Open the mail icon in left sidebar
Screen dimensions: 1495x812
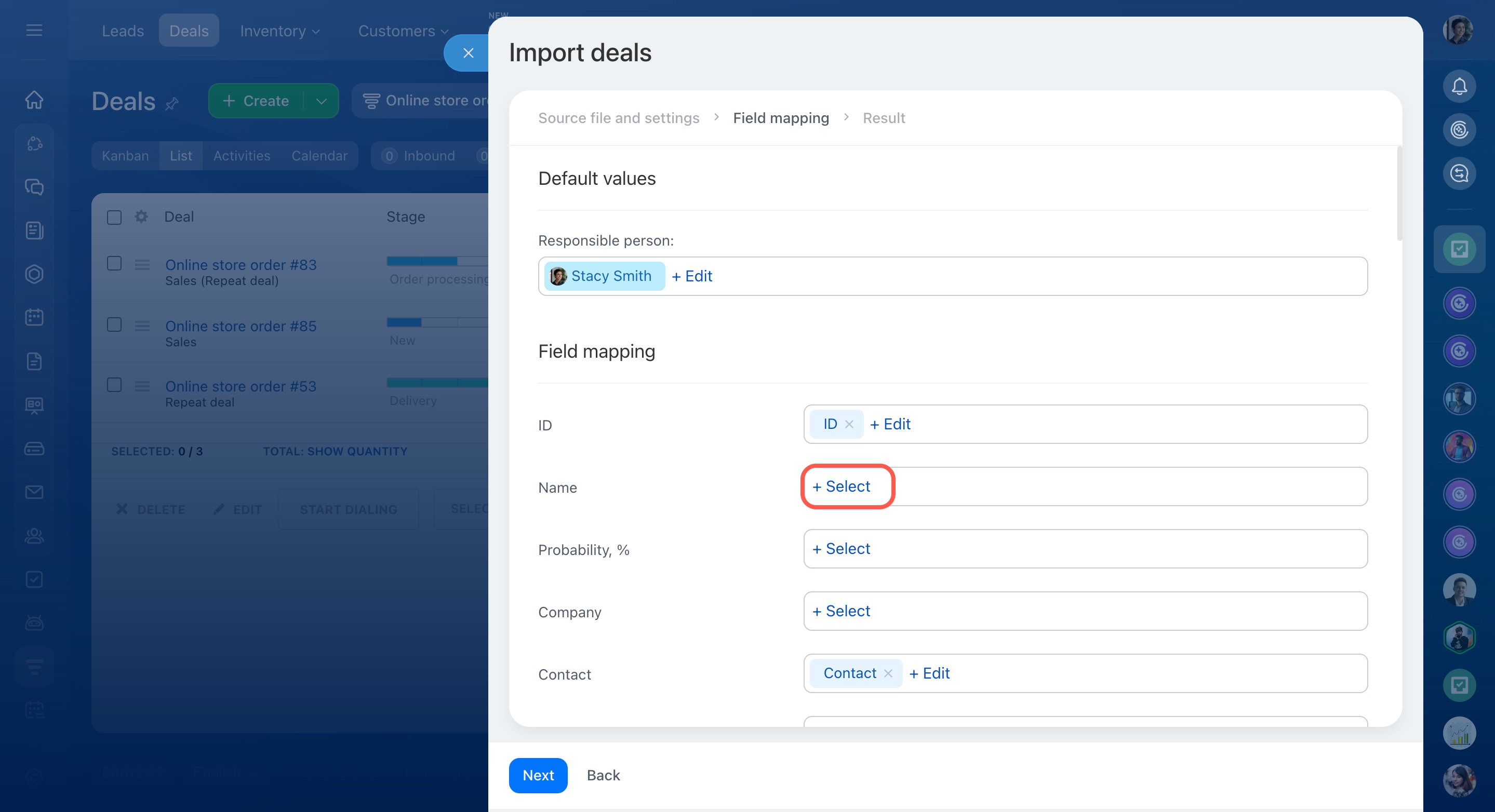click(34, 492)
